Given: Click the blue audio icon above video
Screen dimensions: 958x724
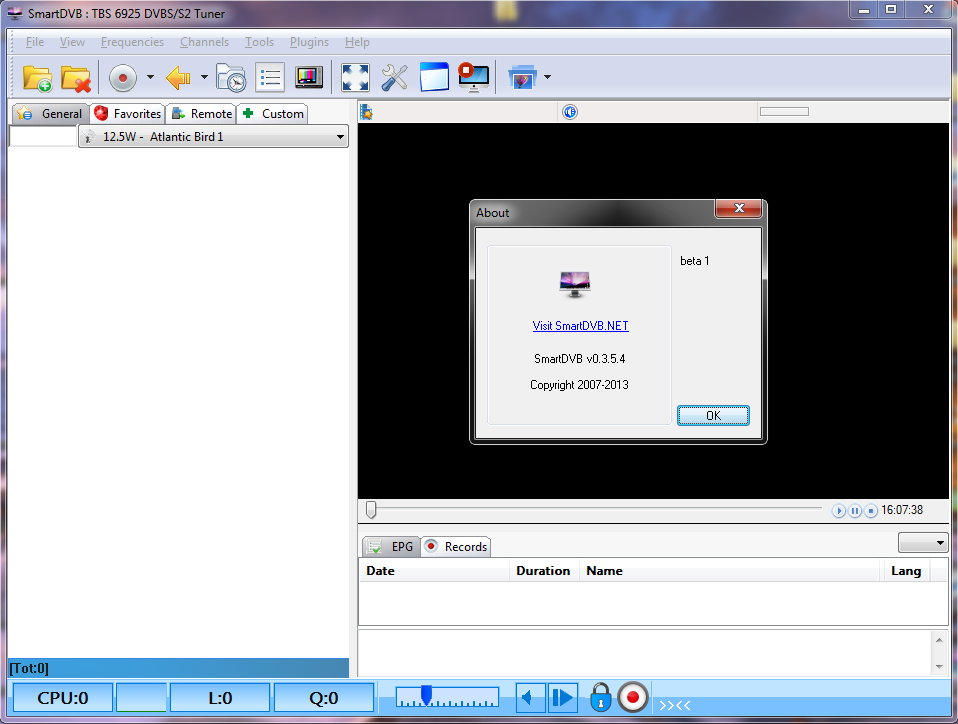Looking at the screenshot, I should pyautogui.click(x=570, y=112).
